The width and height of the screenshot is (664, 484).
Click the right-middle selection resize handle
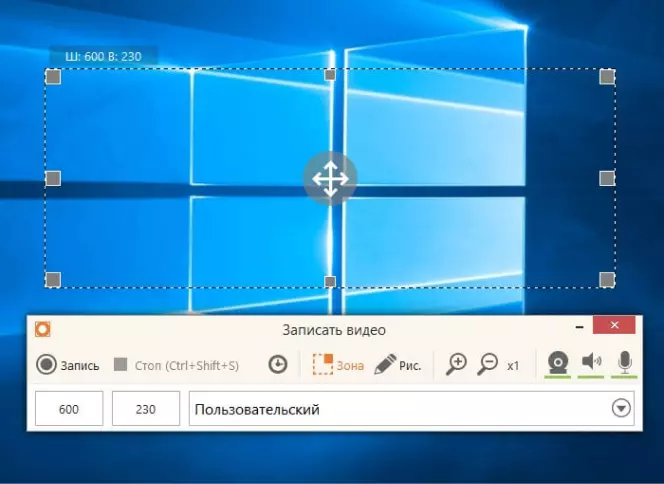point(607,178)
